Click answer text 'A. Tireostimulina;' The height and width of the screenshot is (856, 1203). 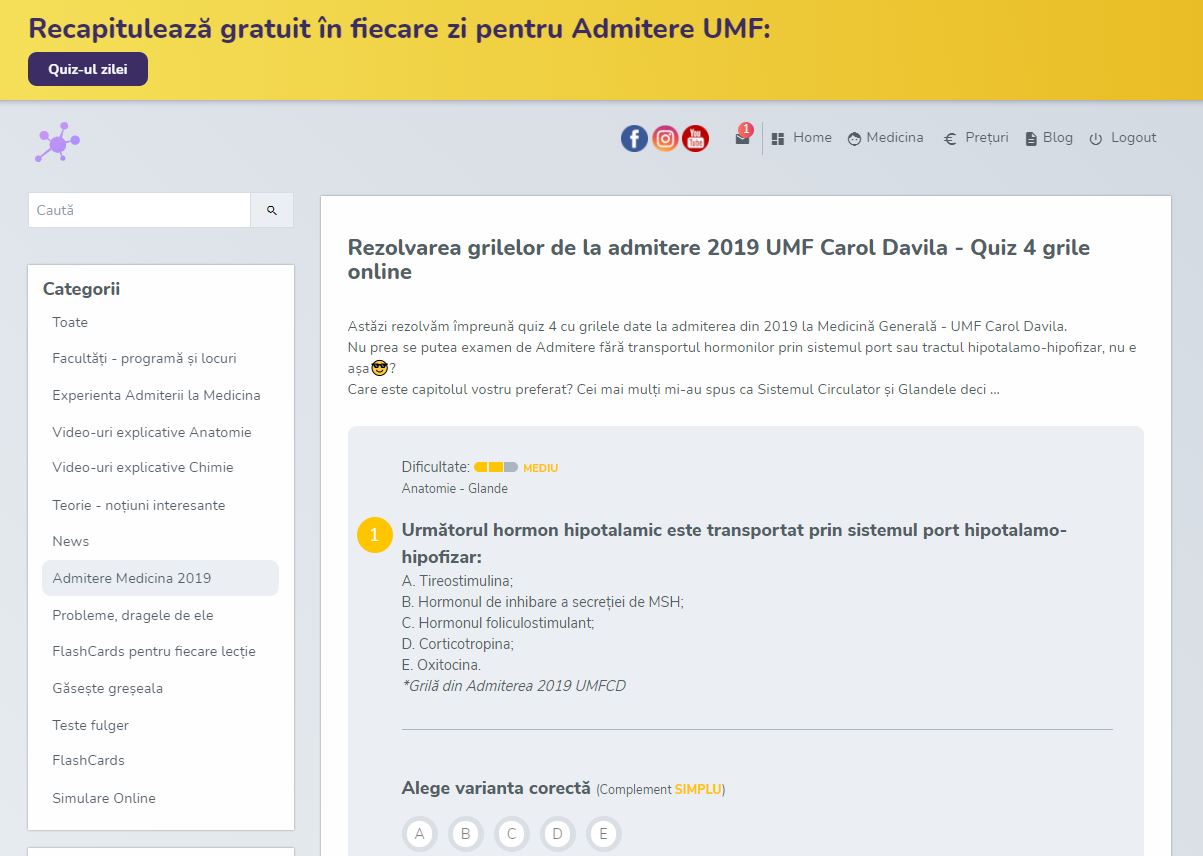click(457, 581)
